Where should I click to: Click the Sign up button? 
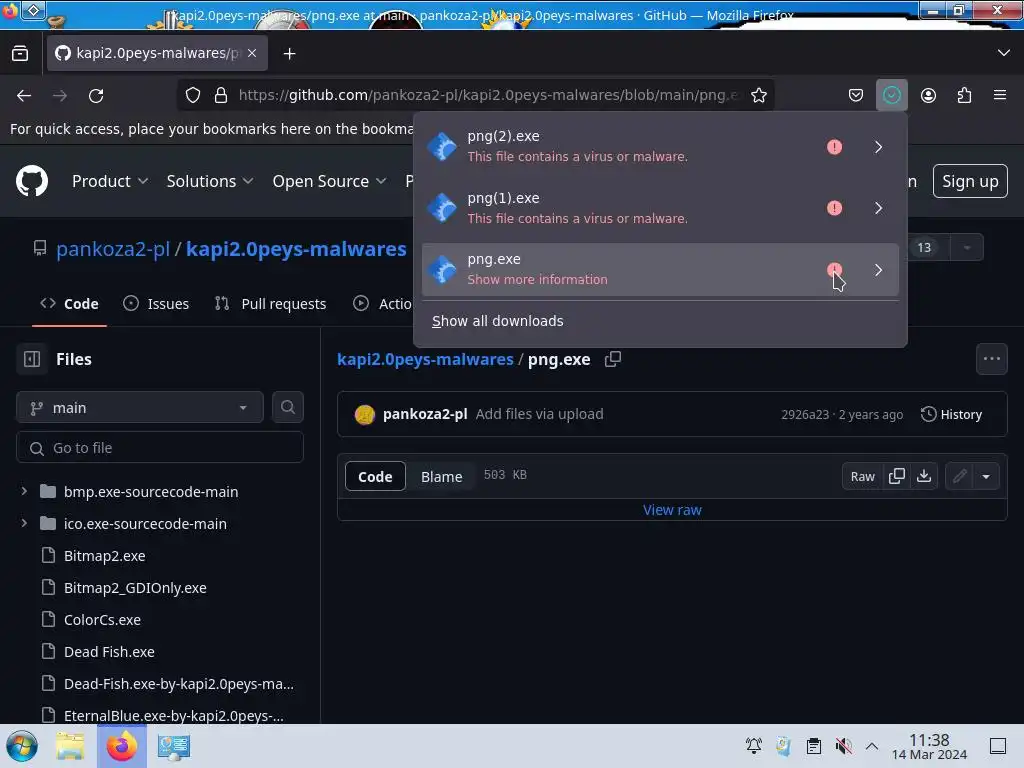pos(970,181)
